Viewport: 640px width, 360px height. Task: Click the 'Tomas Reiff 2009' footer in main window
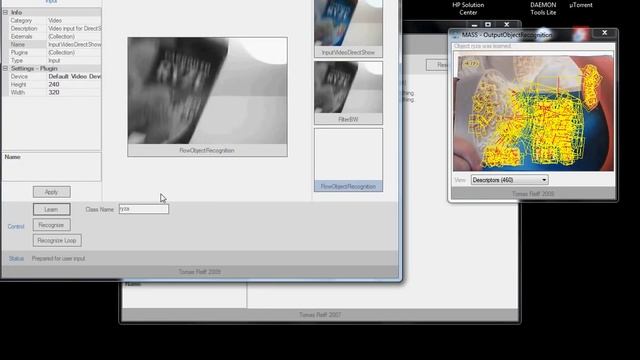(x=200, y=272)
